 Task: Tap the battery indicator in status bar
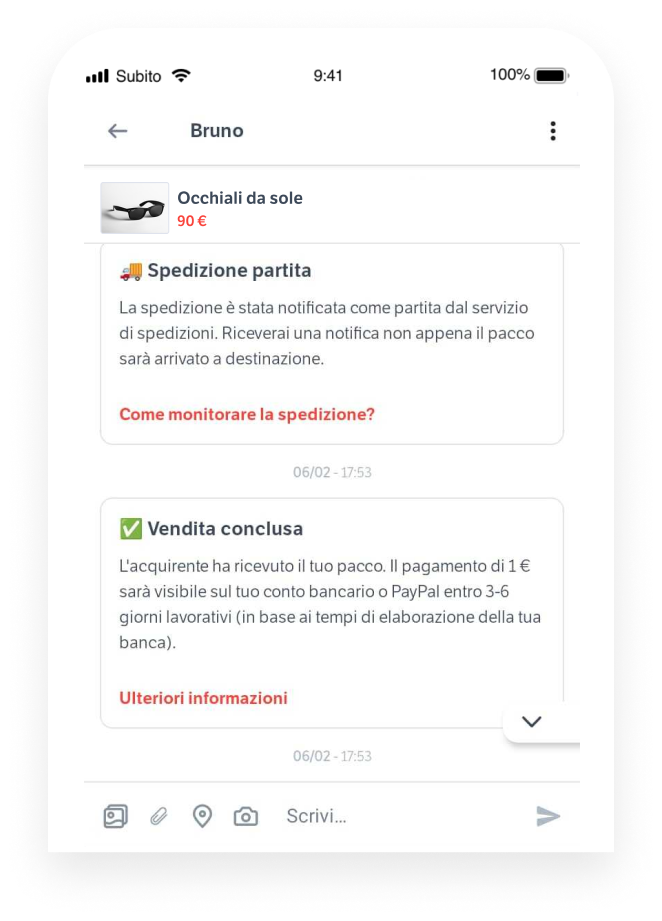(552, 76)
